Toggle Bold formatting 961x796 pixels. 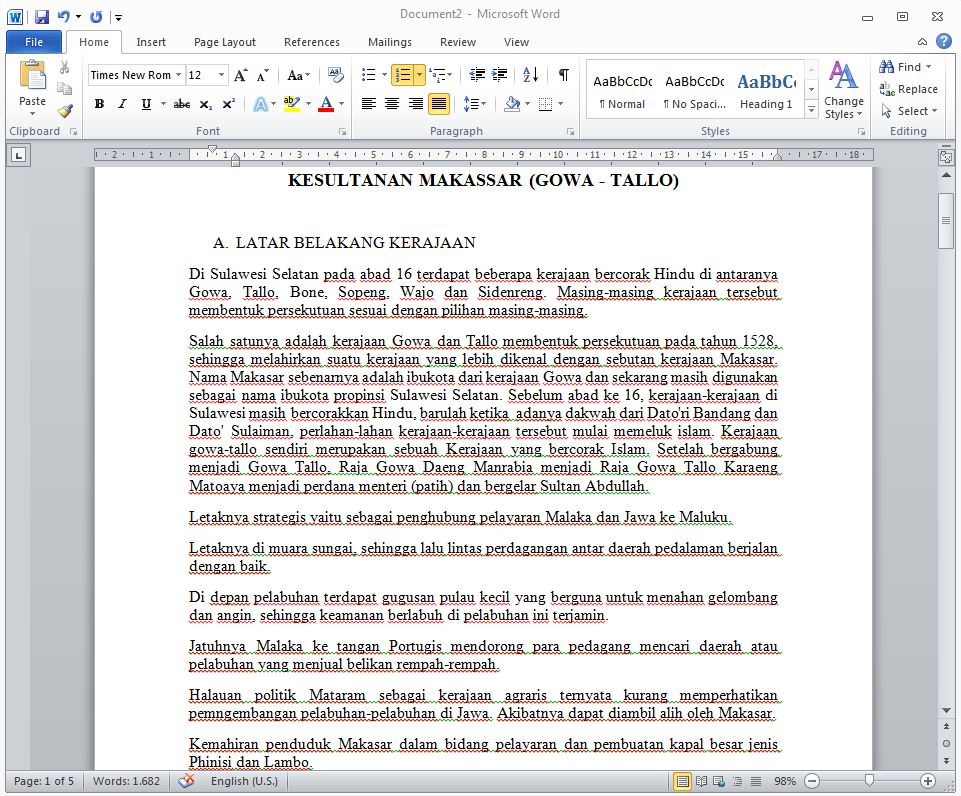pyautogui.click(x=99, y=104)
